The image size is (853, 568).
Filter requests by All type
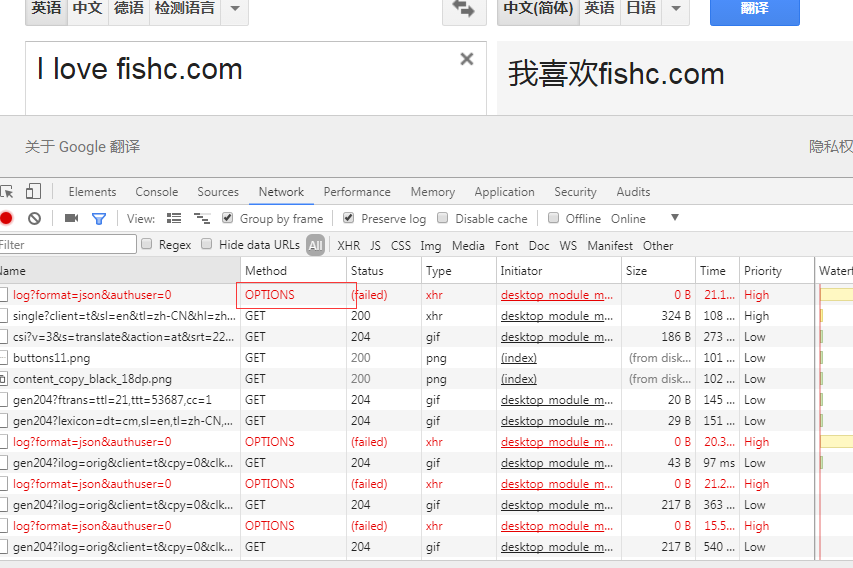point(316,245)
